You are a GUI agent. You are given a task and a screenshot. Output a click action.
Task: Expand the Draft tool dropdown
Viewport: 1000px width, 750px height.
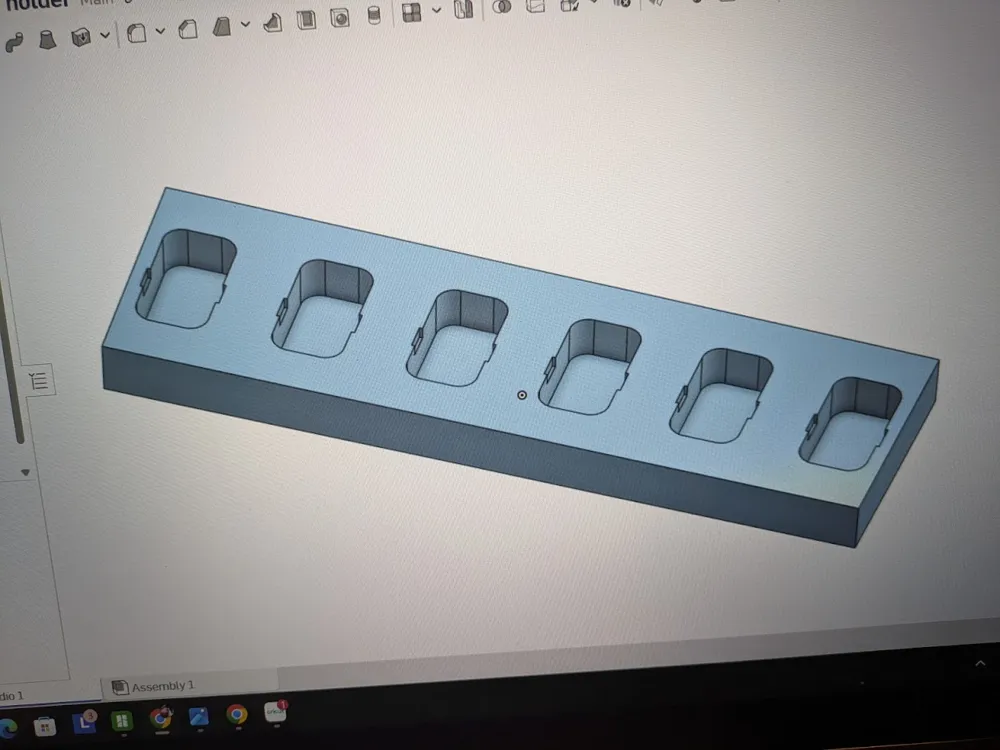[246, 24]
